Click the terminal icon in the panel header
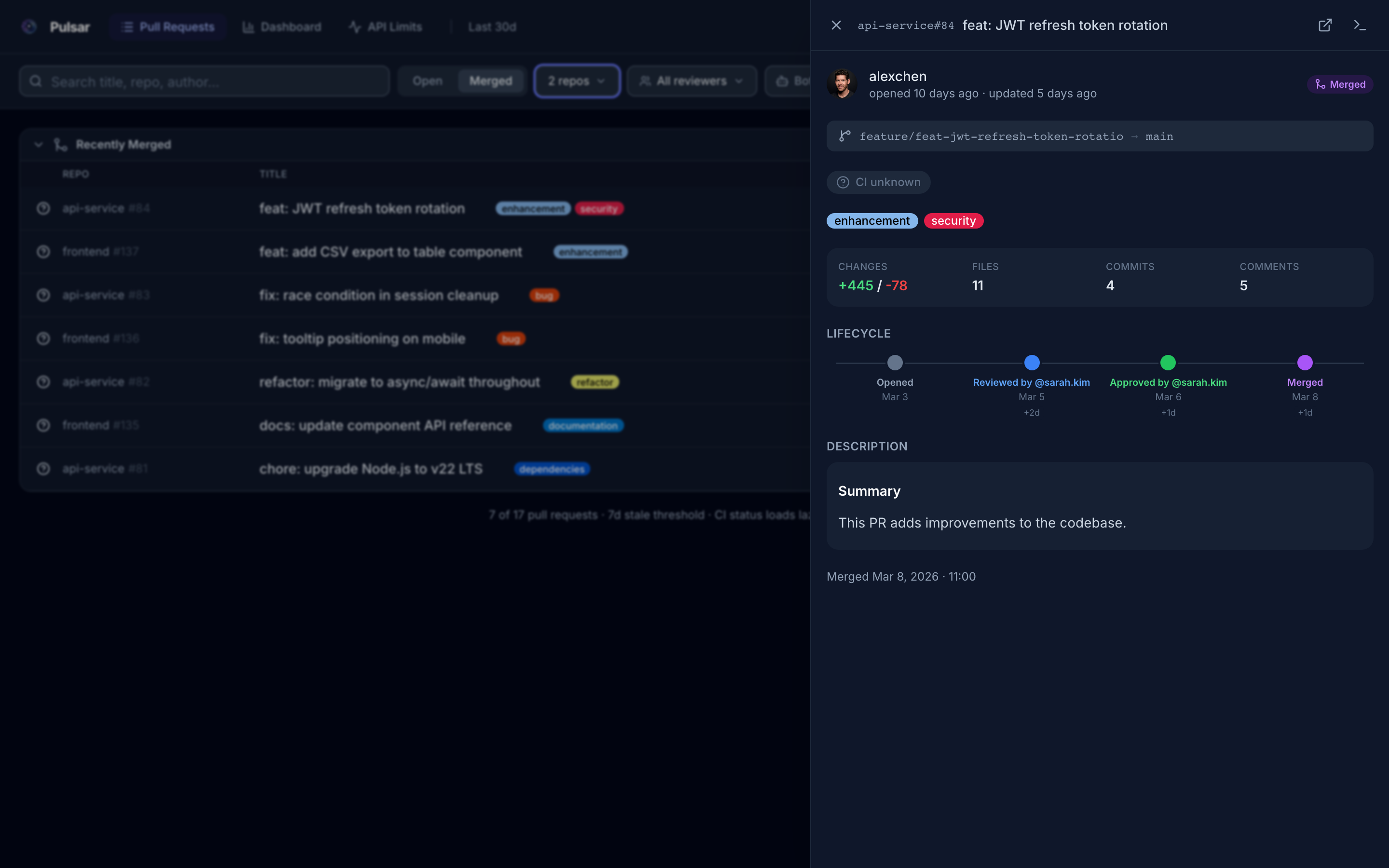 click(x=1361, y=25)
